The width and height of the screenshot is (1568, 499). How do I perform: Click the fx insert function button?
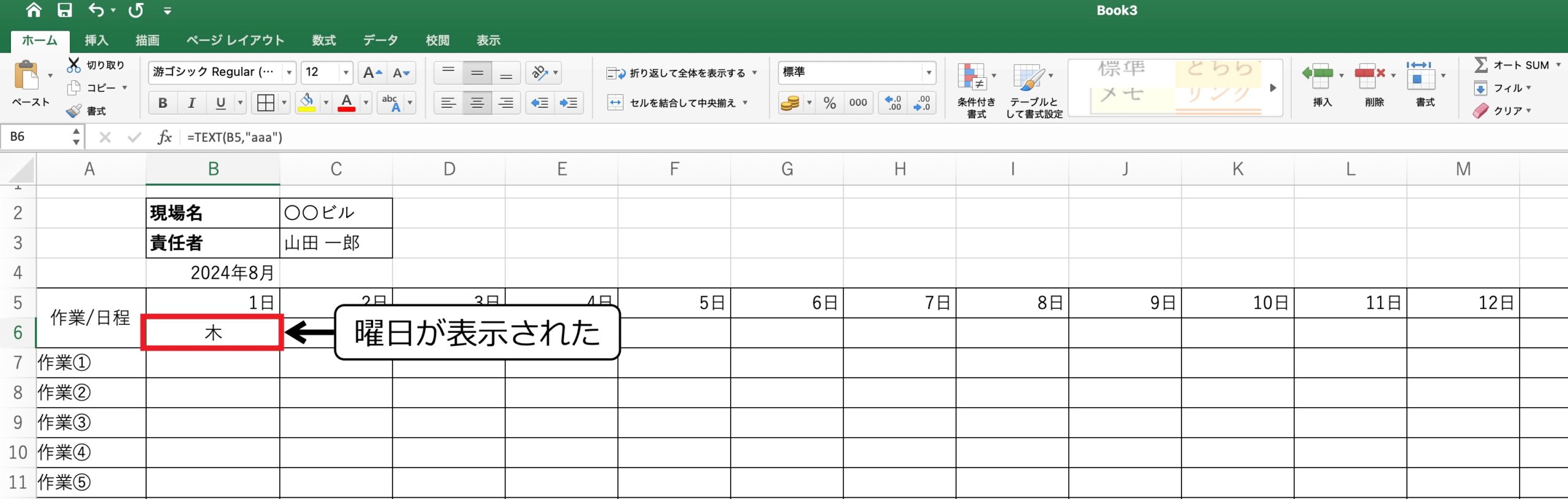tap(164, 137)
